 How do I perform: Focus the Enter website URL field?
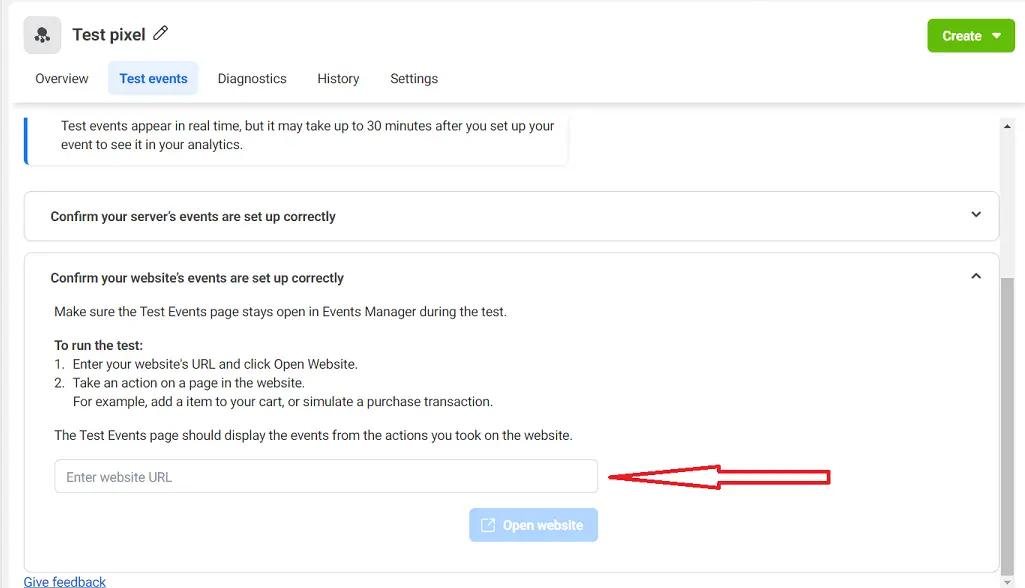(x=326, y=477)
